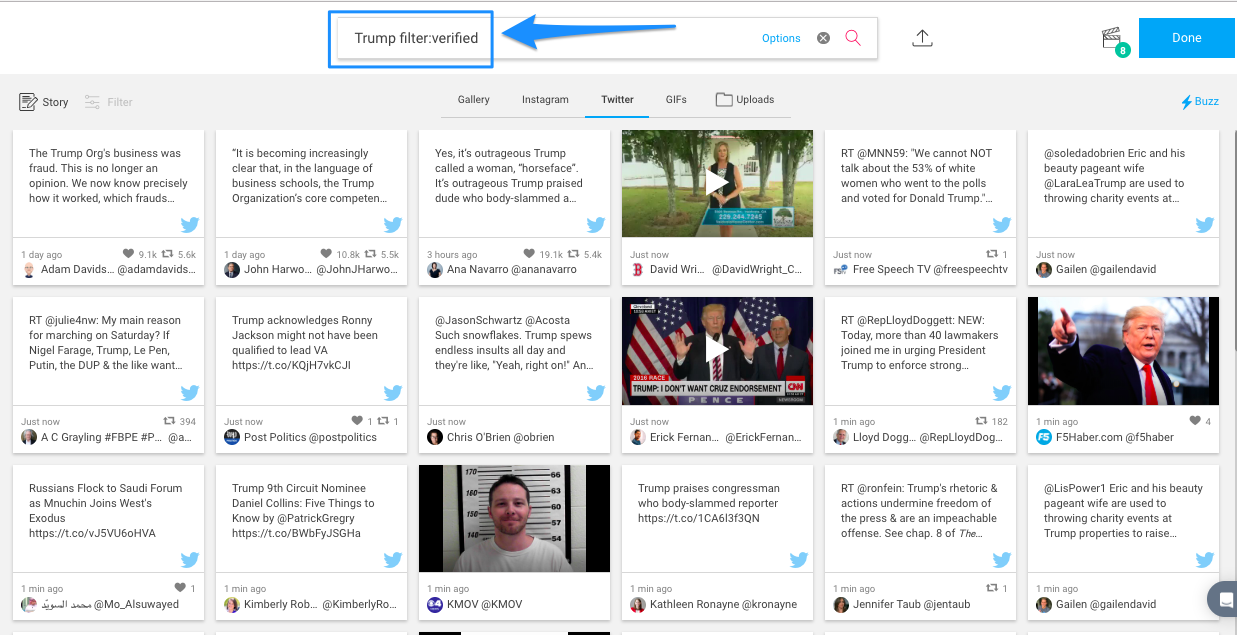Screen dimensions: 1237x635
Task: Select the Trump pointing photo thumbnail
Action: point(1123,350)
